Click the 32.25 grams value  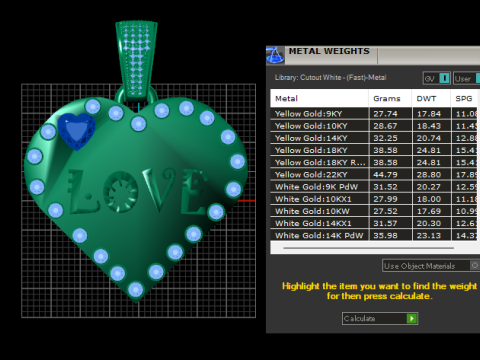tap(385, 138)
